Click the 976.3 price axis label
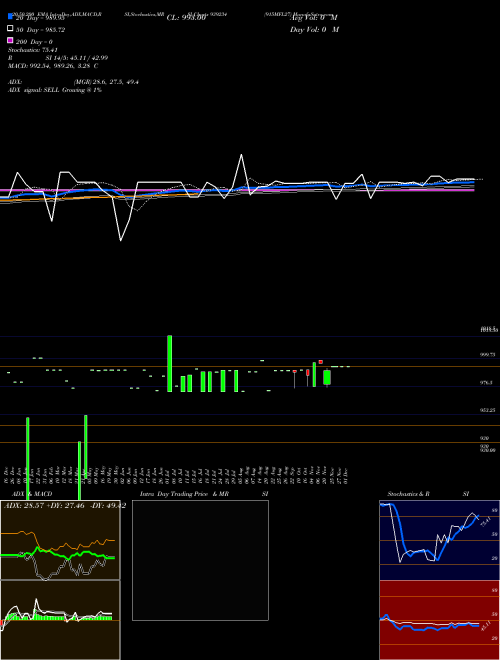 tap(486, 383)
